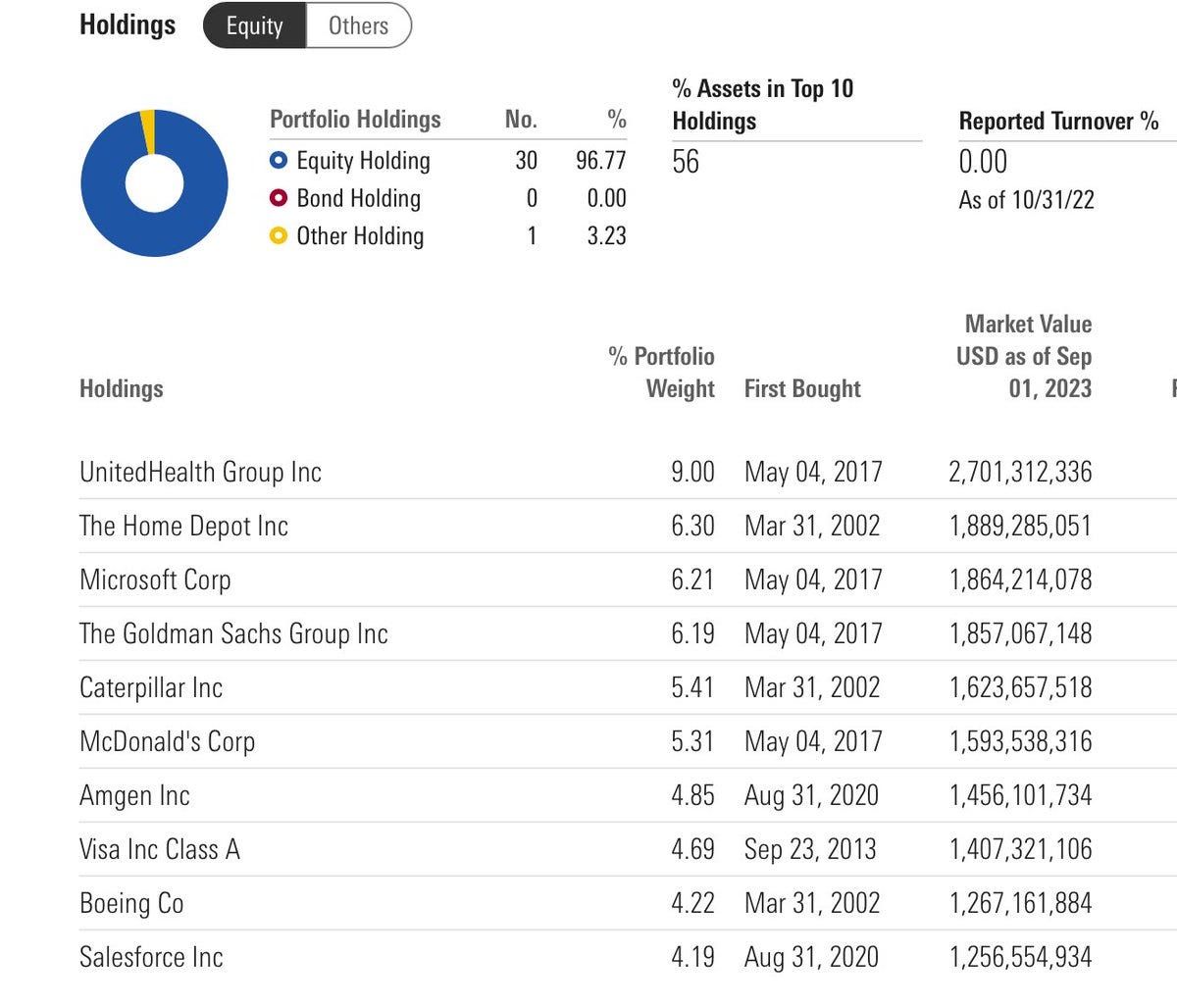Click market value 2,701,312,336
This screenshot has width=1177, height=1008.
click(1020, 472)
